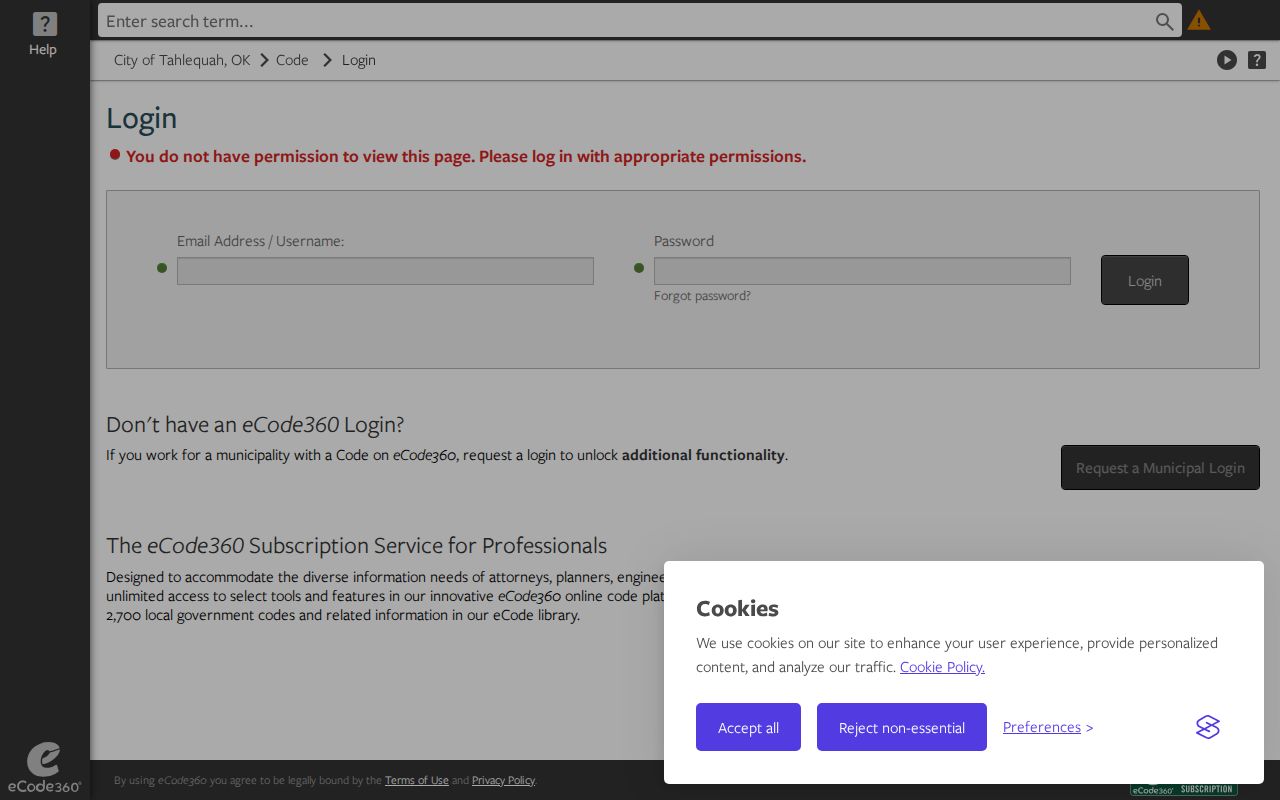Click the Forgot password? link
The image size is (1280, 800).
click(702, 296)
